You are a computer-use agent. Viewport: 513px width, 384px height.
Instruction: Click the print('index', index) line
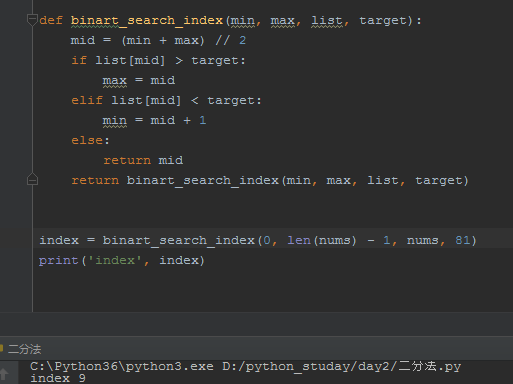pos(122,261)
